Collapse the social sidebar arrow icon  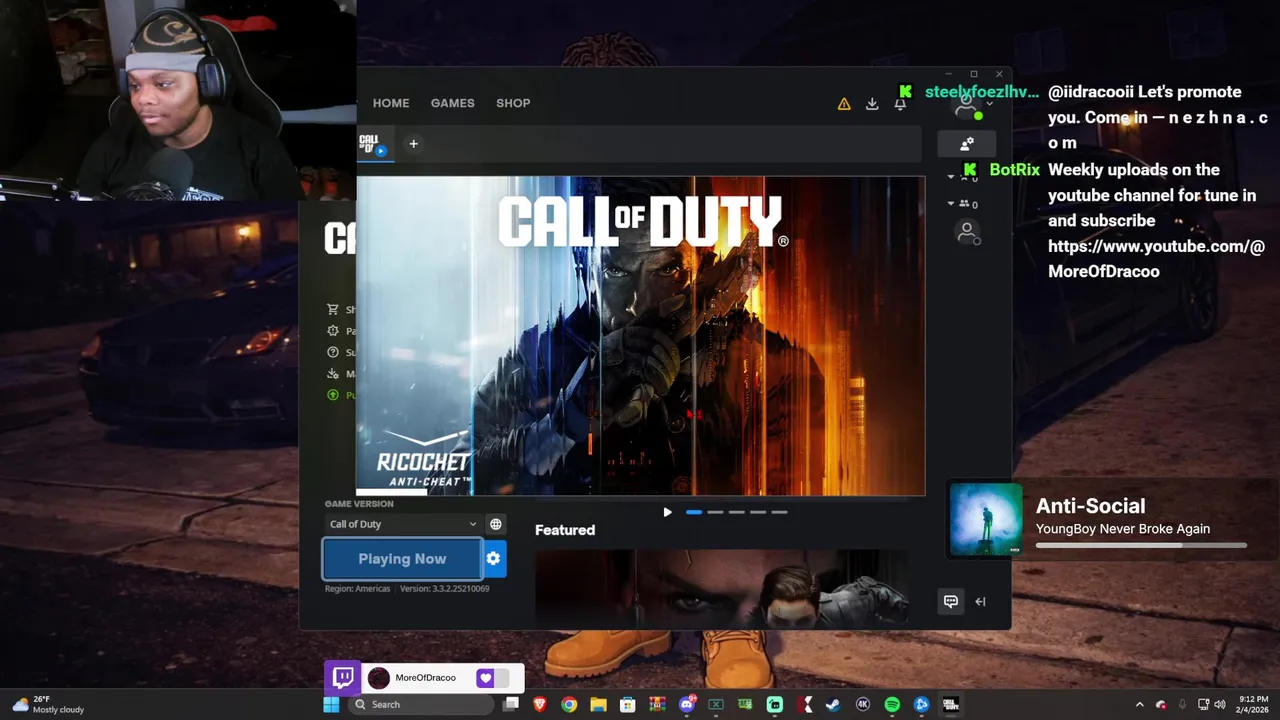coord(980,601)
